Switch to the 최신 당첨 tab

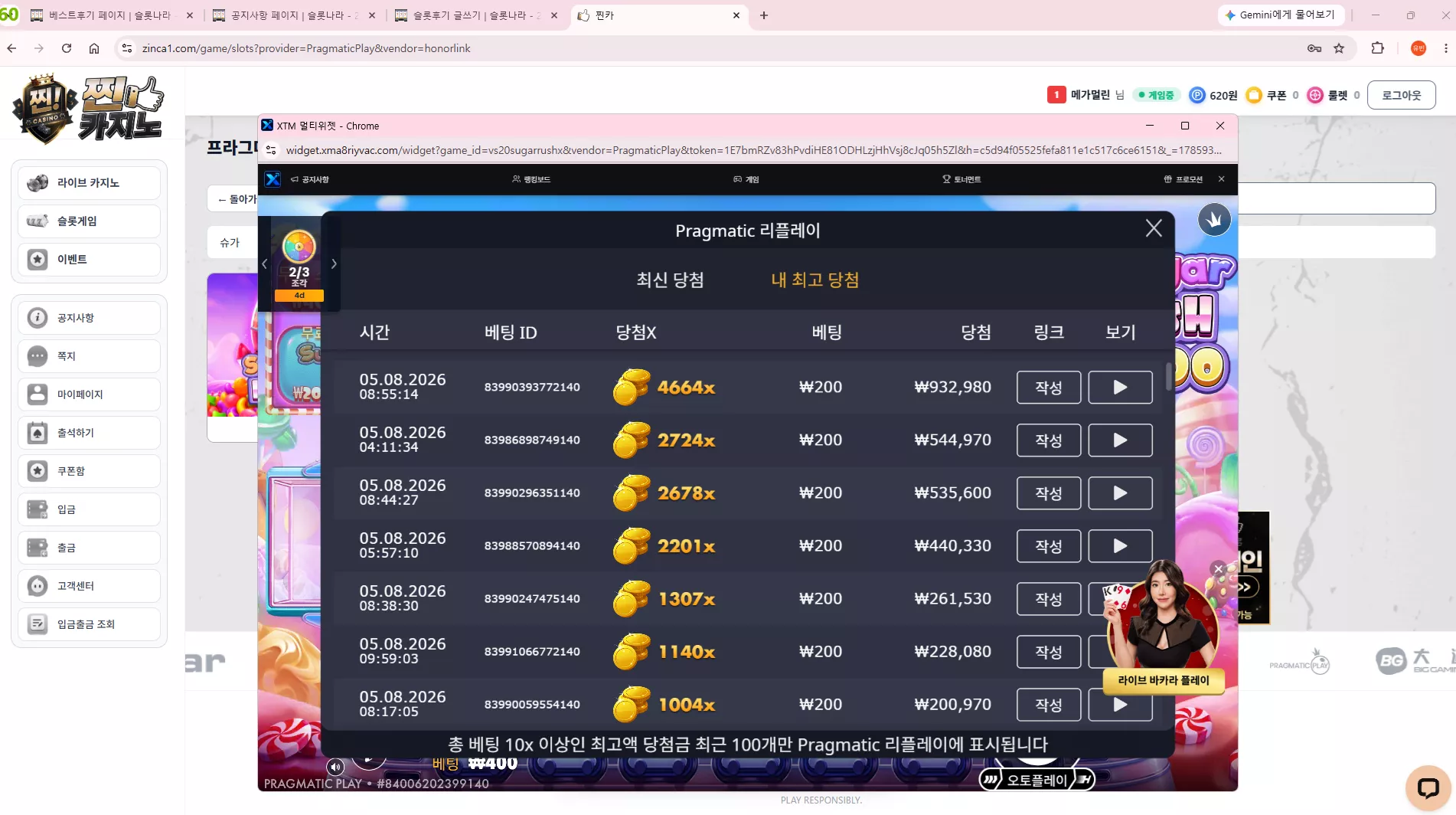coord(670,280)
